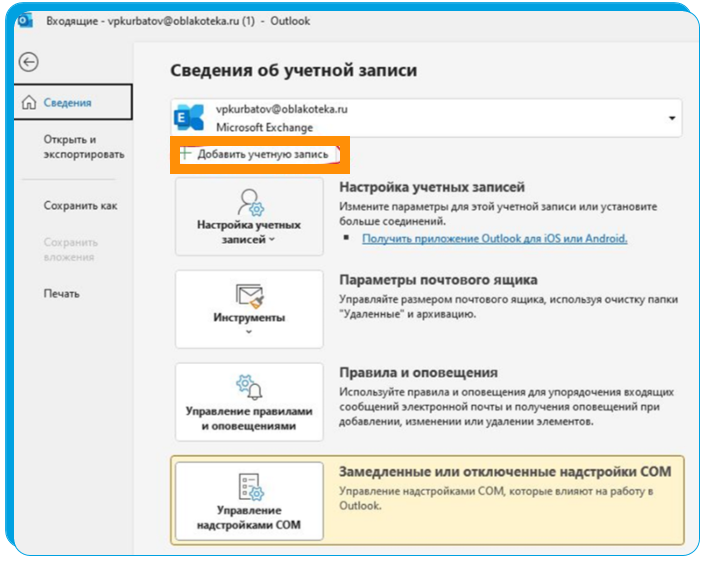
Task: Click the Microsoft Exchange label text
Action: 264,128
